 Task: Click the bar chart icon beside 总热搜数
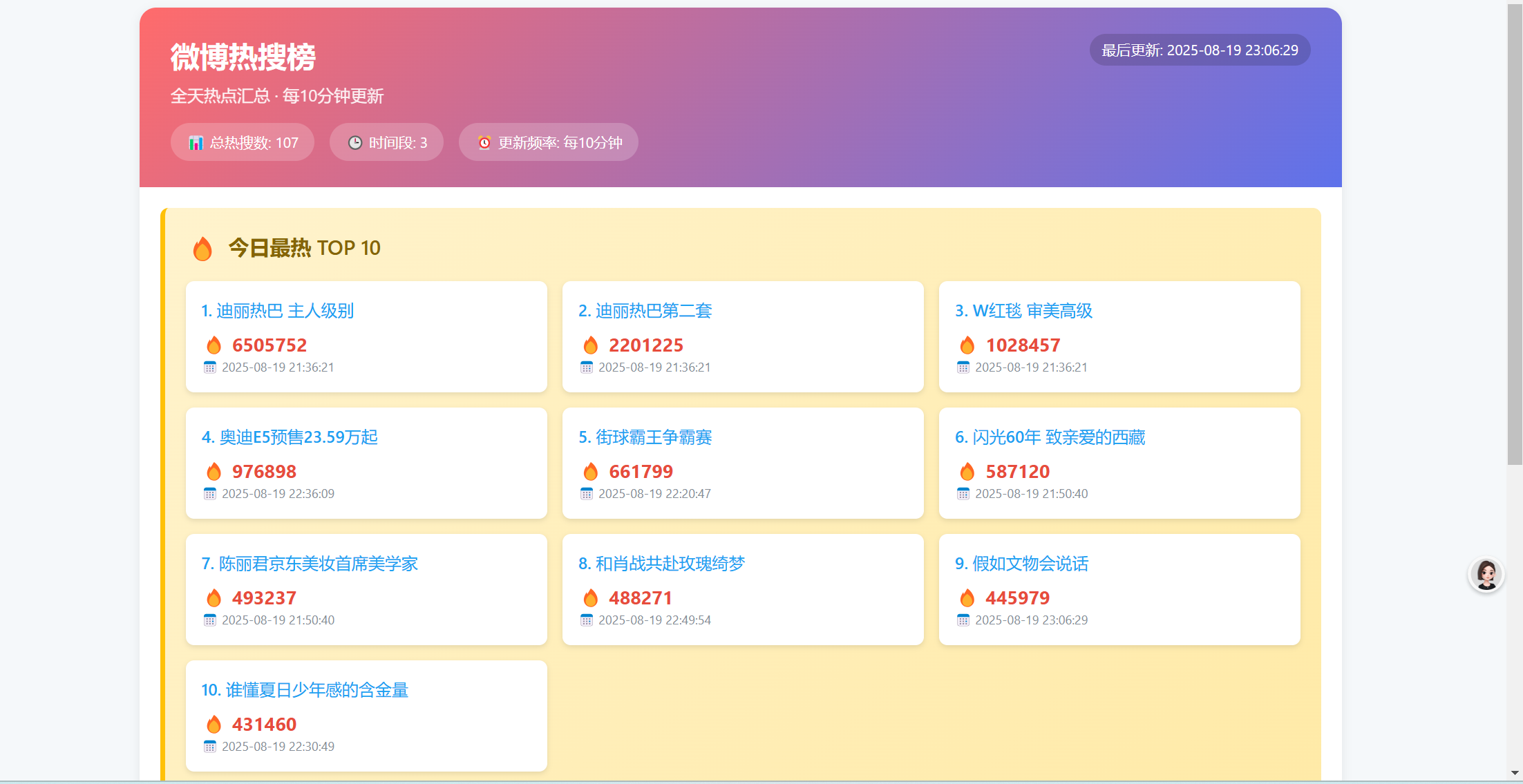click(196, 143)
